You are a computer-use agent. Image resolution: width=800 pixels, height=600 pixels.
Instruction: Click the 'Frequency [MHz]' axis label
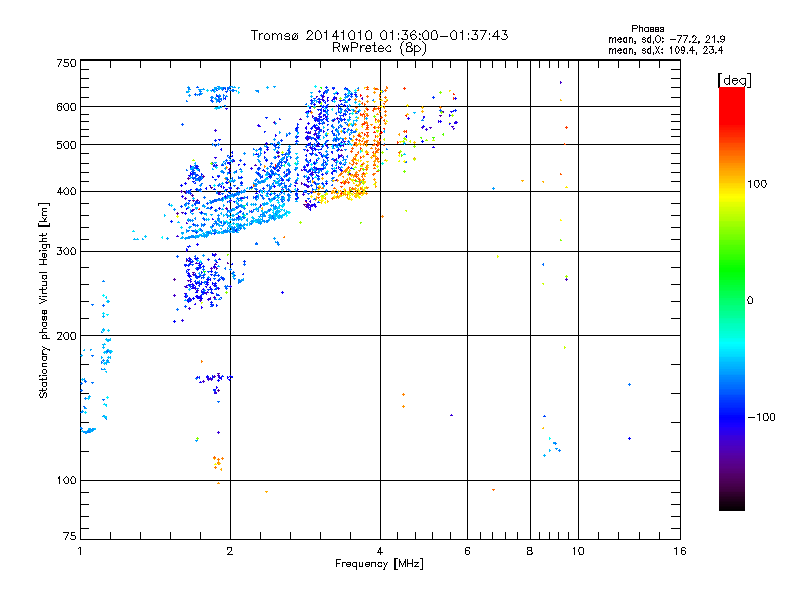point(379,564)
